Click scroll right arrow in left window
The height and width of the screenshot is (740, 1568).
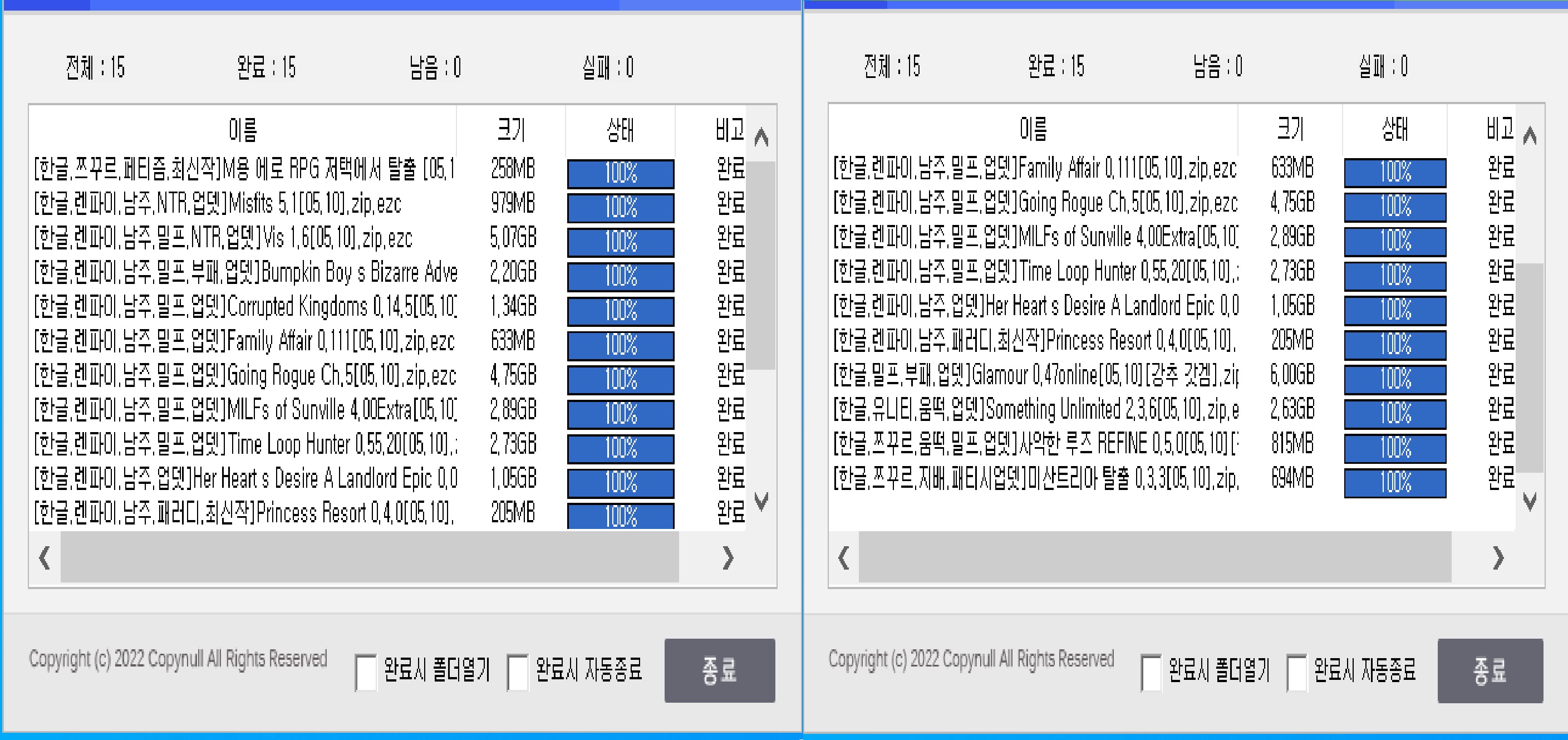(728, 557)
